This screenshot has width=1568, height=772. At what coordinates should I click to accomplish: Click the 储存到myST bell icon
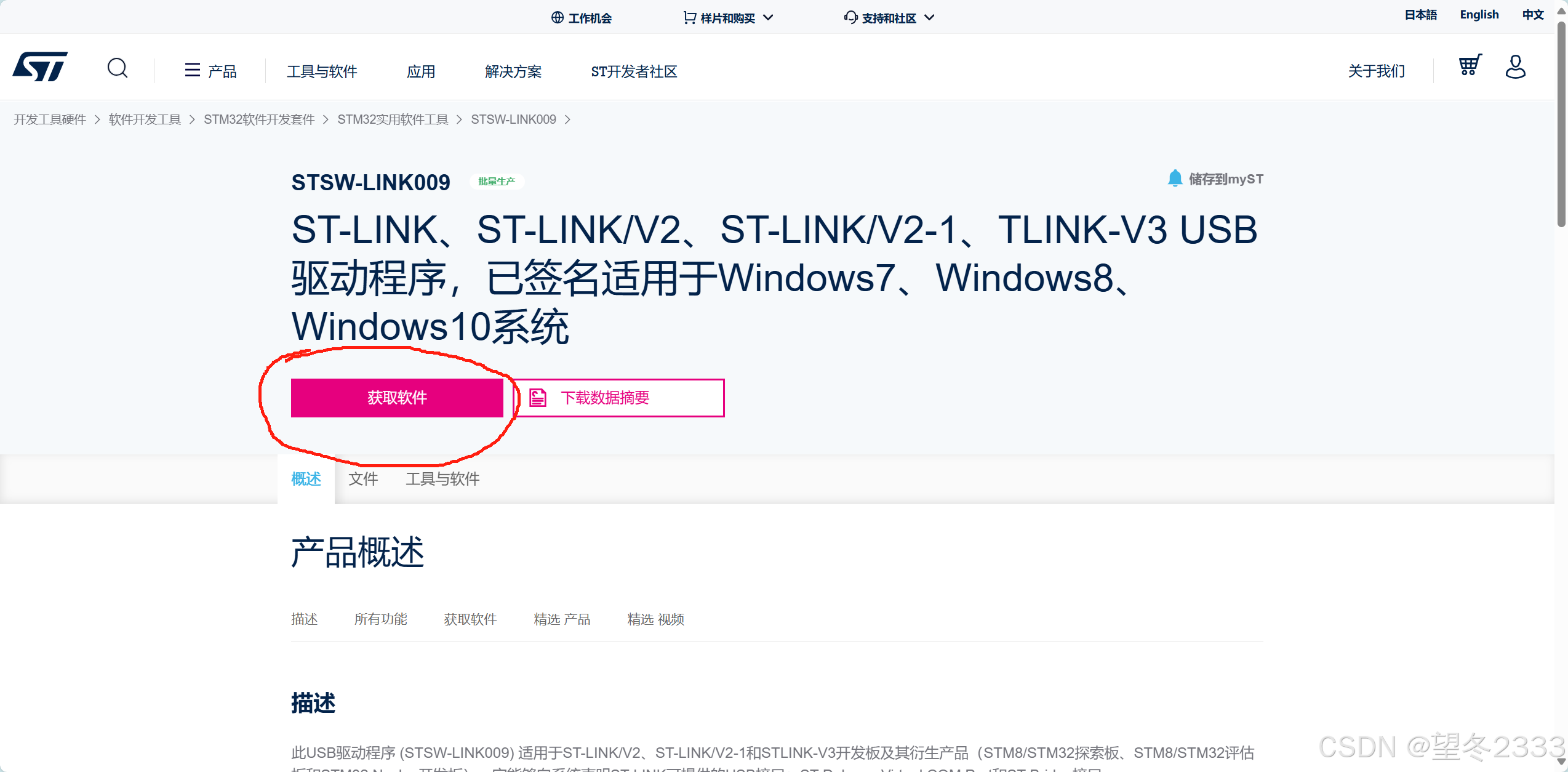(1175, 179)
